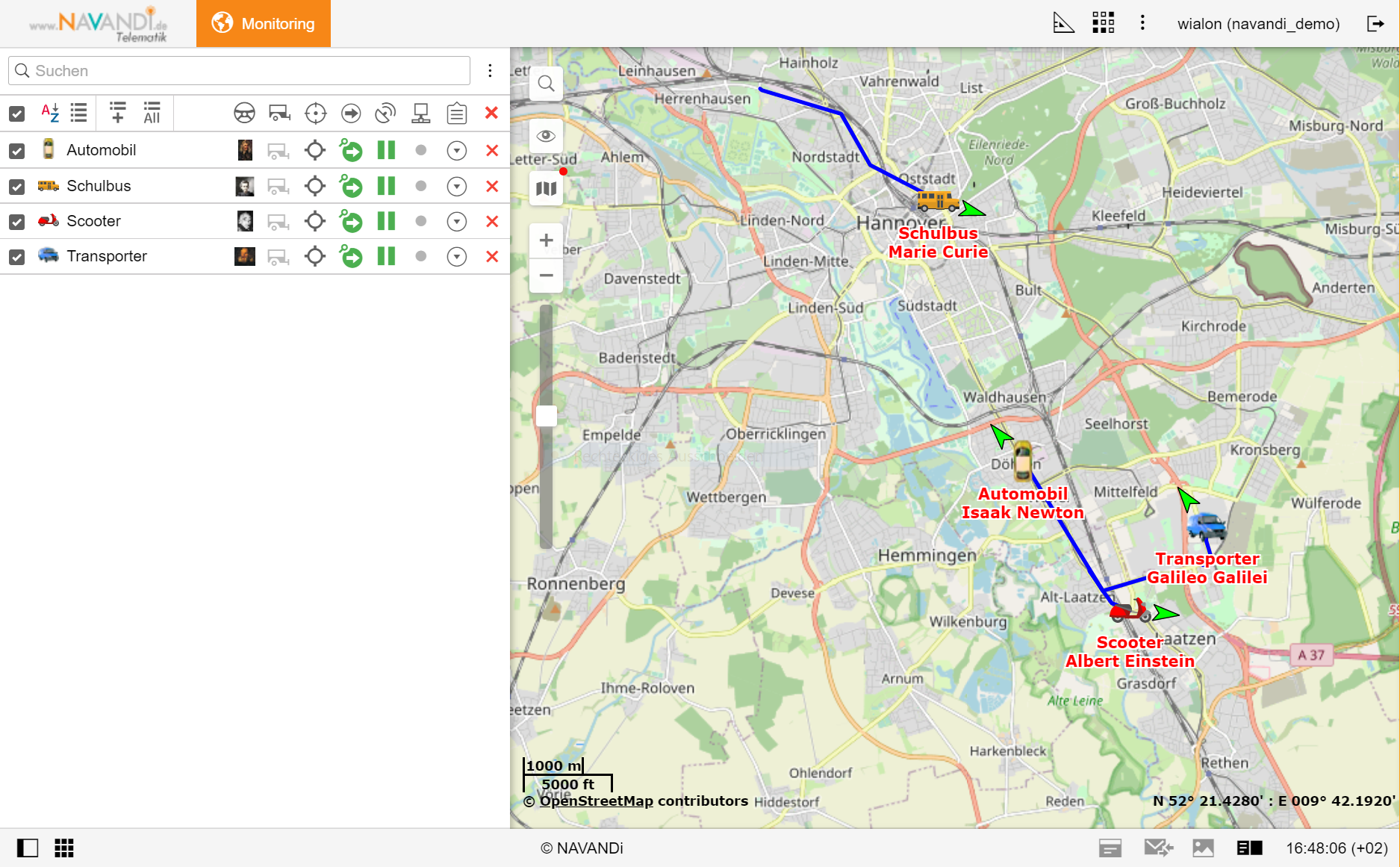Click the ruler measurement tool icon

[1063, 23]
